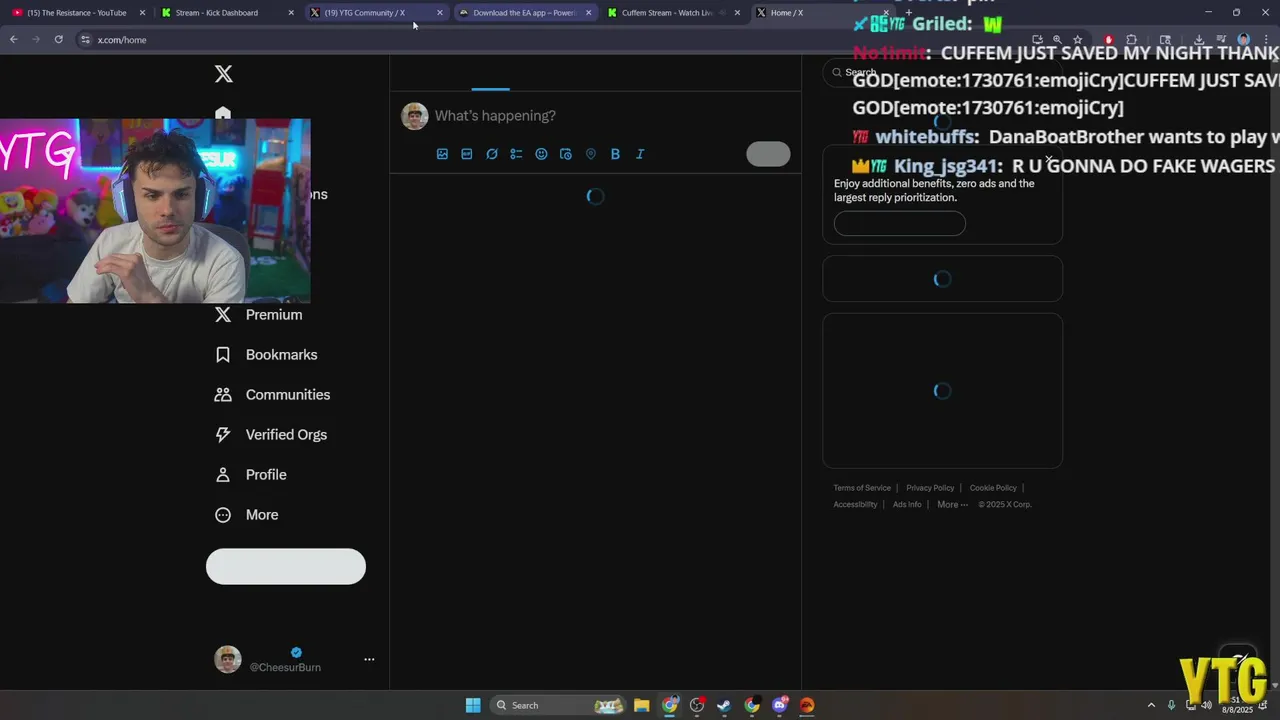Open Profile from the sidebar
Image resolution: width=1280 pixels, height=720 pixels.
pyautogui.click(x=251, y=475)
